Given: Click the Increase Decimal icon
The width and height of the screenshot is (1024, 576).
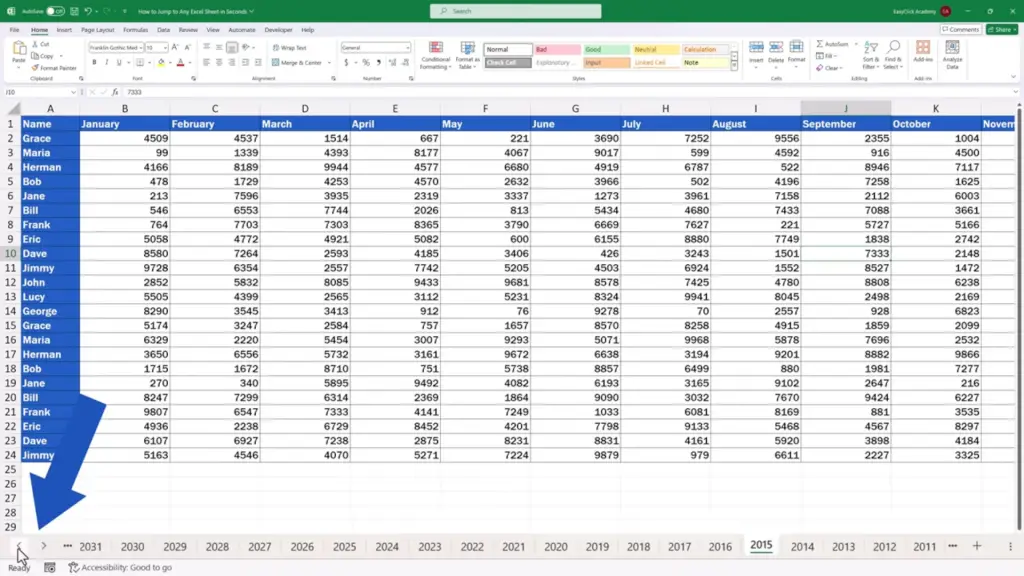Looking at the screenshot, I should click(392, 63).
